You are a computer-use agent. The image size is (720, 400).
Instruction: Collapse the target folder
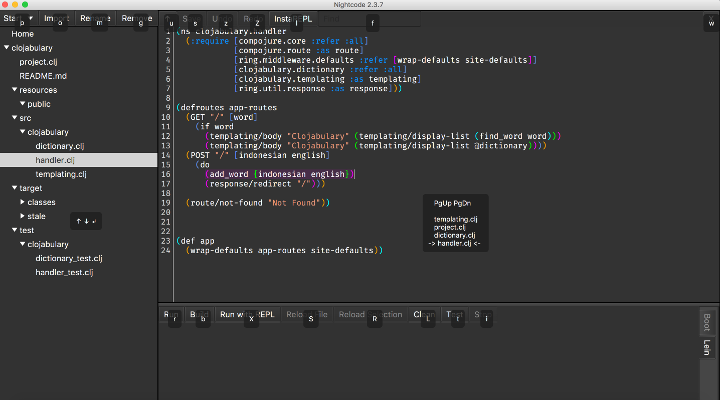coord(15,188)
